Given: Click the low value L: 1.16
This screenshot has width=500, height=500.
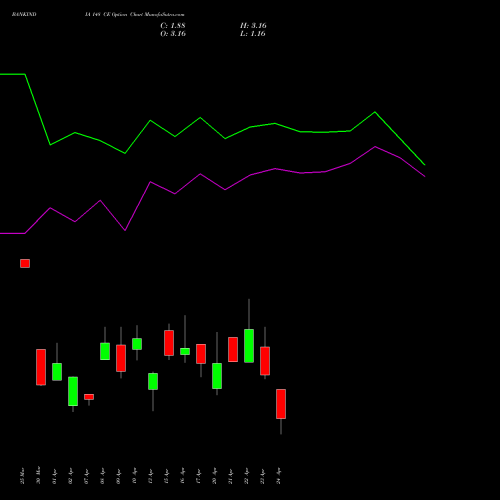Looking at the screenshot, I should (253, 34).
